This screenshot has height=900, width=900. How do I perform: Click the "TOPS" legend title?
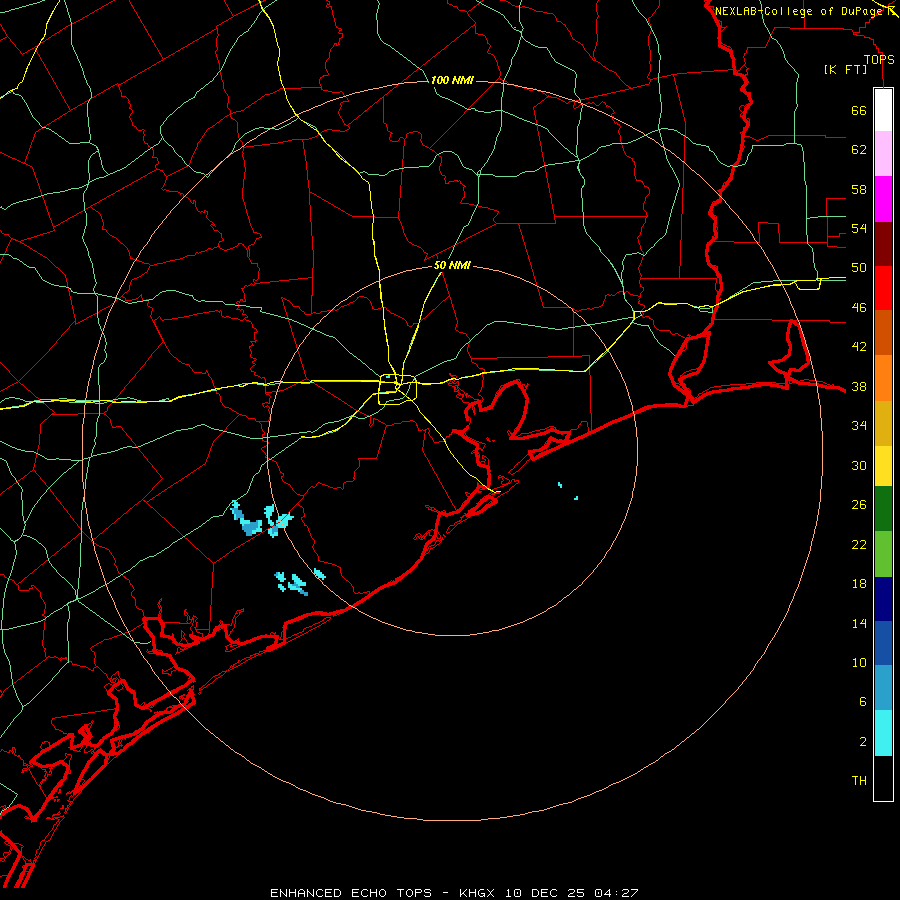pyautogui.click(x=879, y=60)
